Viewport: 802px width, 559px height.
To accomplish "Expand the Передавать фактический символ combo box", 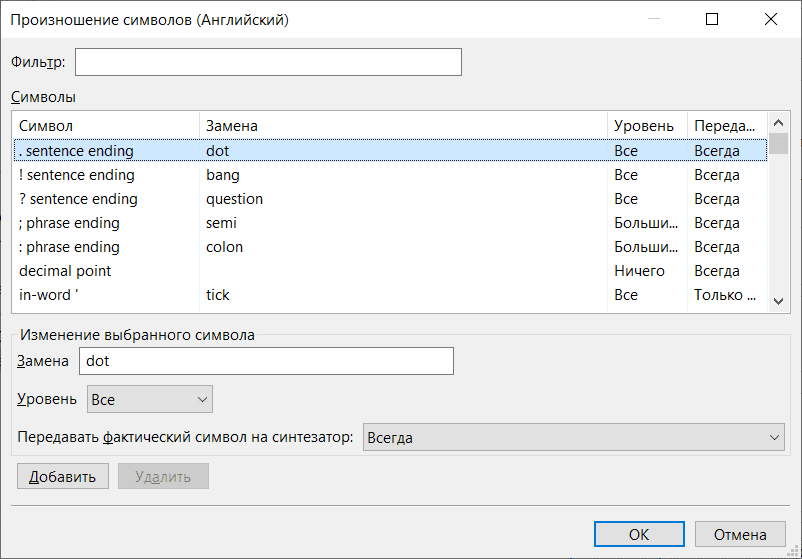I will click(x=573, y=437).
